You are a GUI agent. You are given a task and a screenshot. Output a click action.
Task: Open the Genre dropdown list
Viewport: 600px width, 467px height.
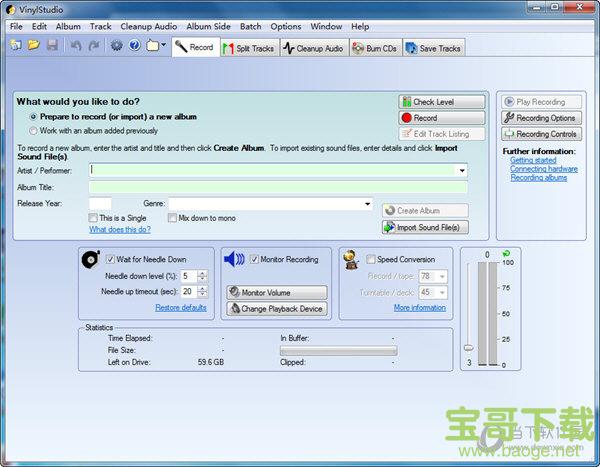tap(368, 204)
